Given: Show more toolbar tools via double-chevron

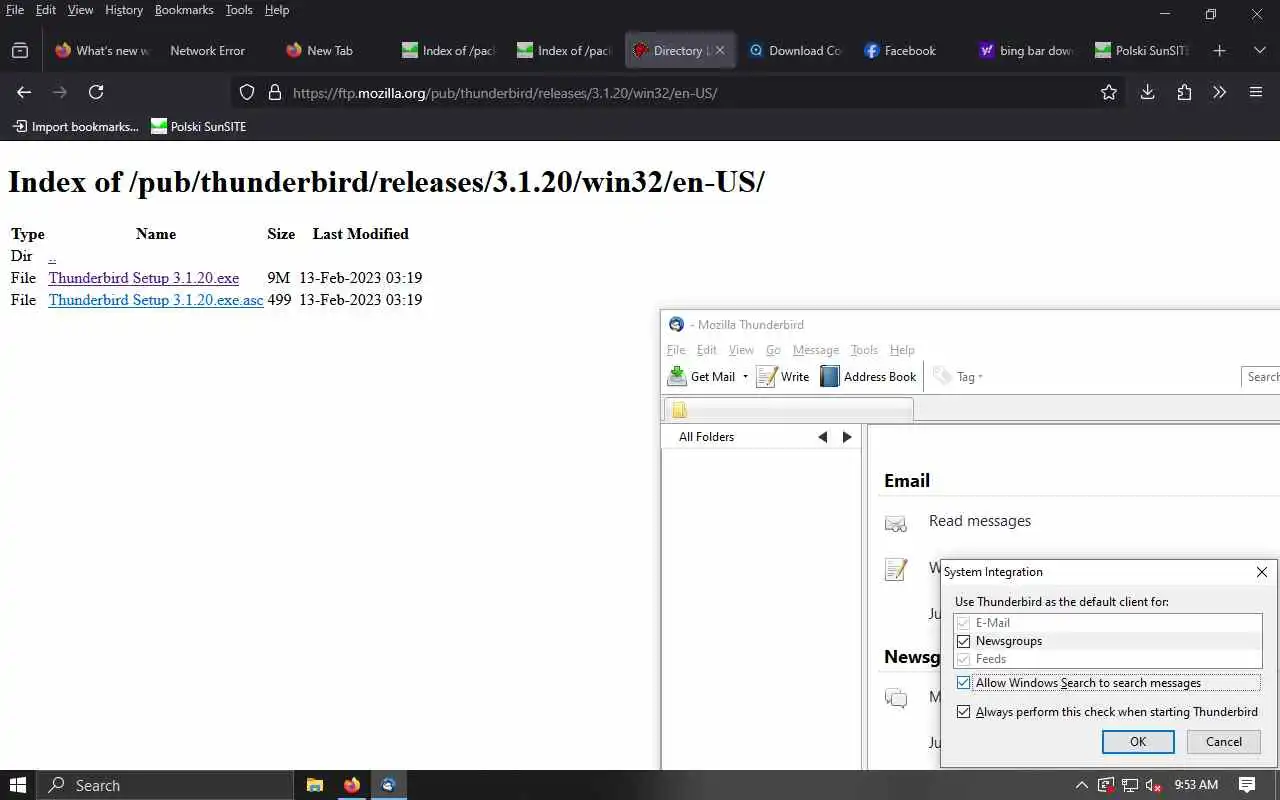Looking at the screenshot, I should 1219,92.
